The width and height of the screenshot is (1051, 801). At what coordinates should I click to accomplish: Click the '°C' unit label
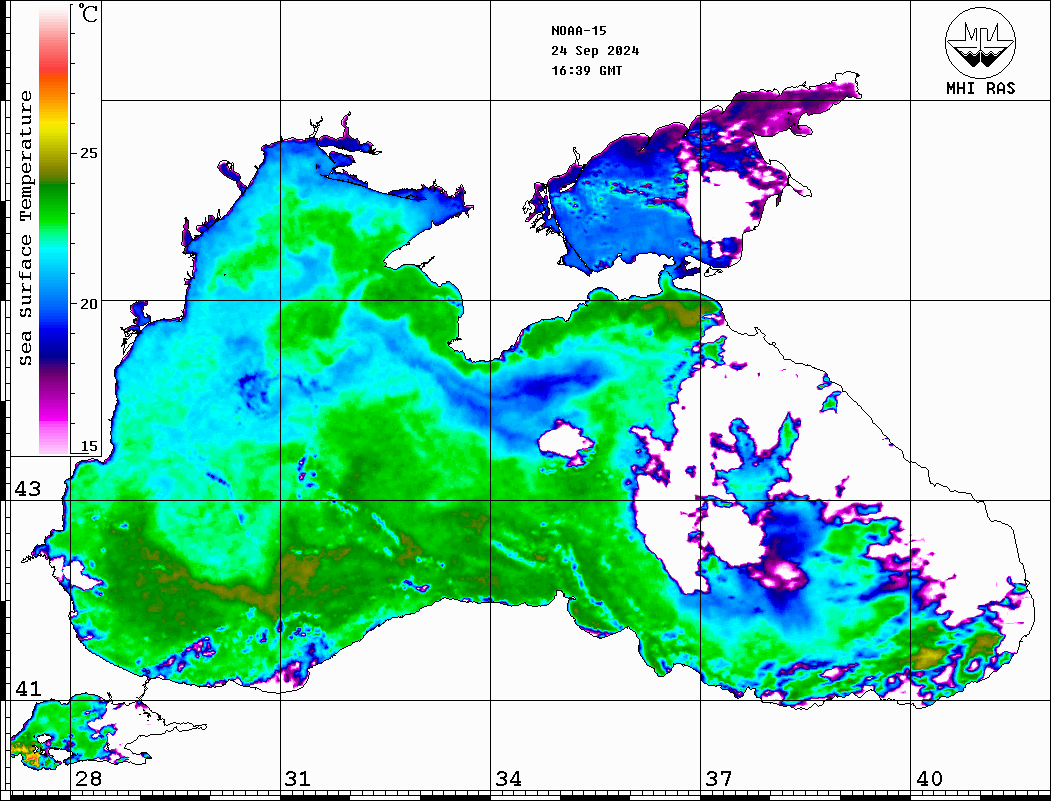[x=88, y=13]
